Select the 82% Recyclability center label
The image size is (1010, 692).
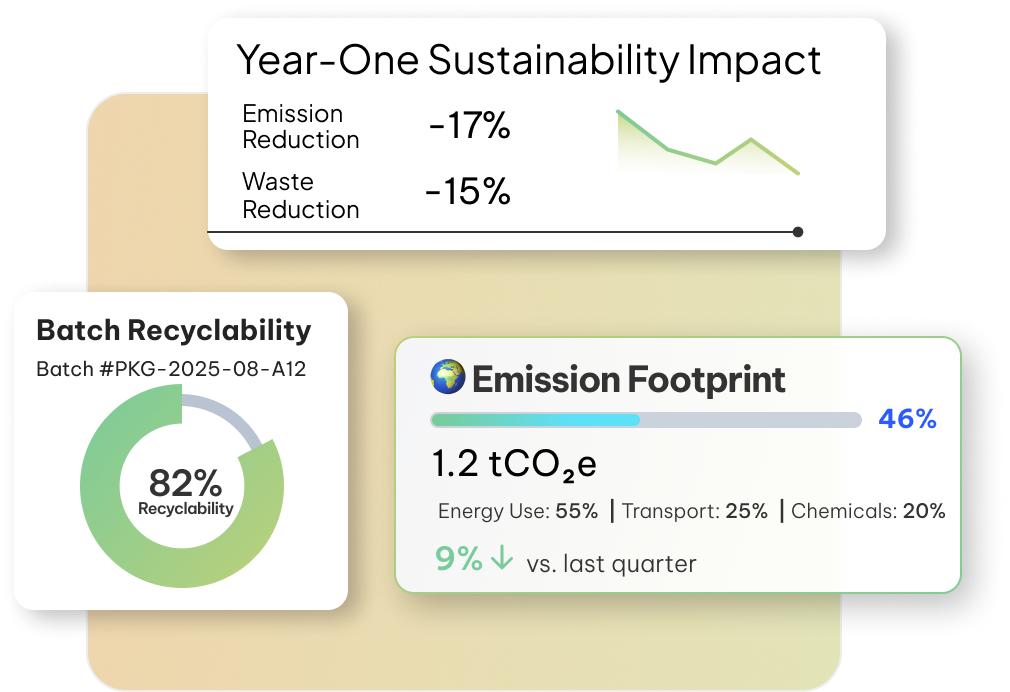tap(185, 492)
